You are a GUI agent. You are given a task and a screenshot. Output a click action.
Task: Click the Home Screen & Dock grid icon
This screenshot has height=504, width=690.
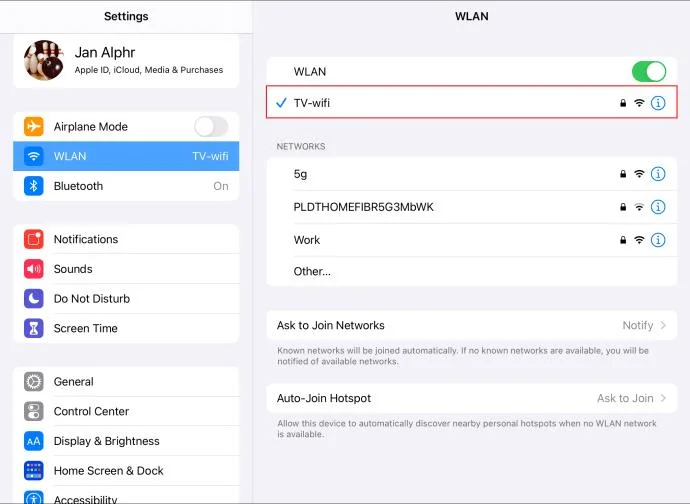[x=34, y=471]
